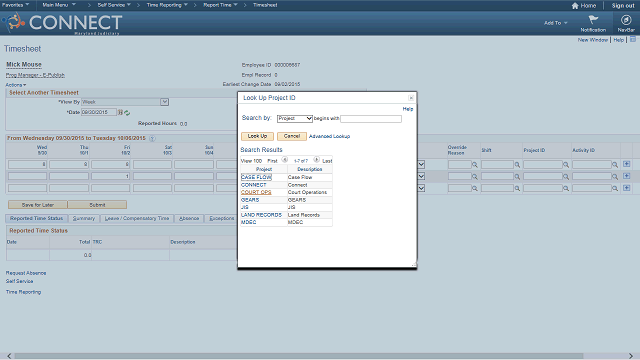Screen dimensions: 640x360
Task: Click the Notification flag icon
Action: (593, 20)
